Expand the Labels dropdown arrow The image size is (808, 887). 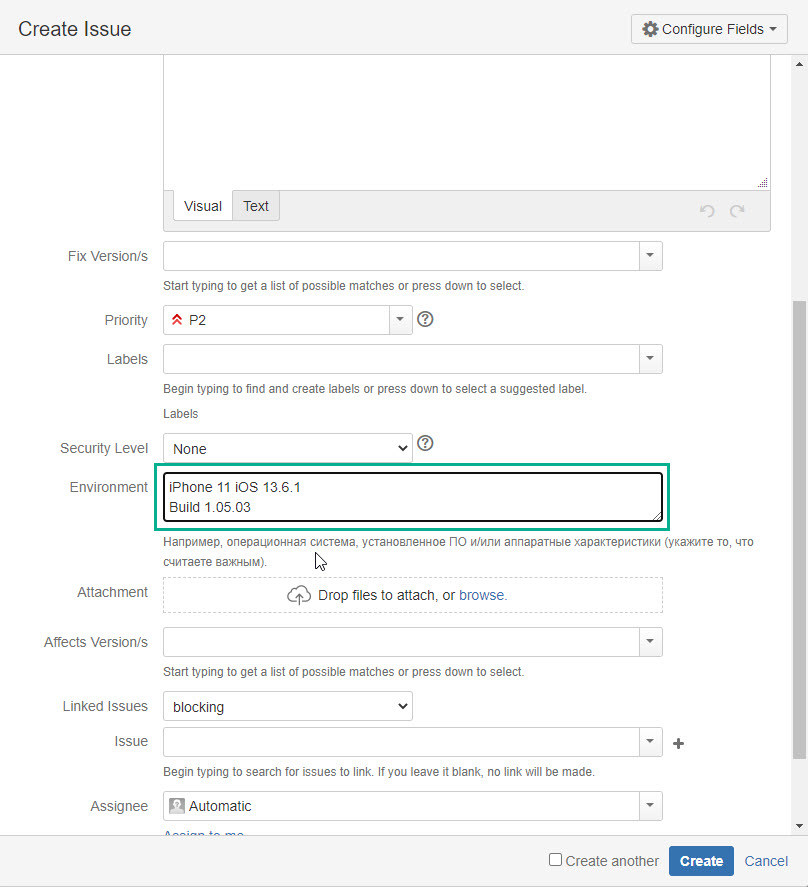(651, 359)
